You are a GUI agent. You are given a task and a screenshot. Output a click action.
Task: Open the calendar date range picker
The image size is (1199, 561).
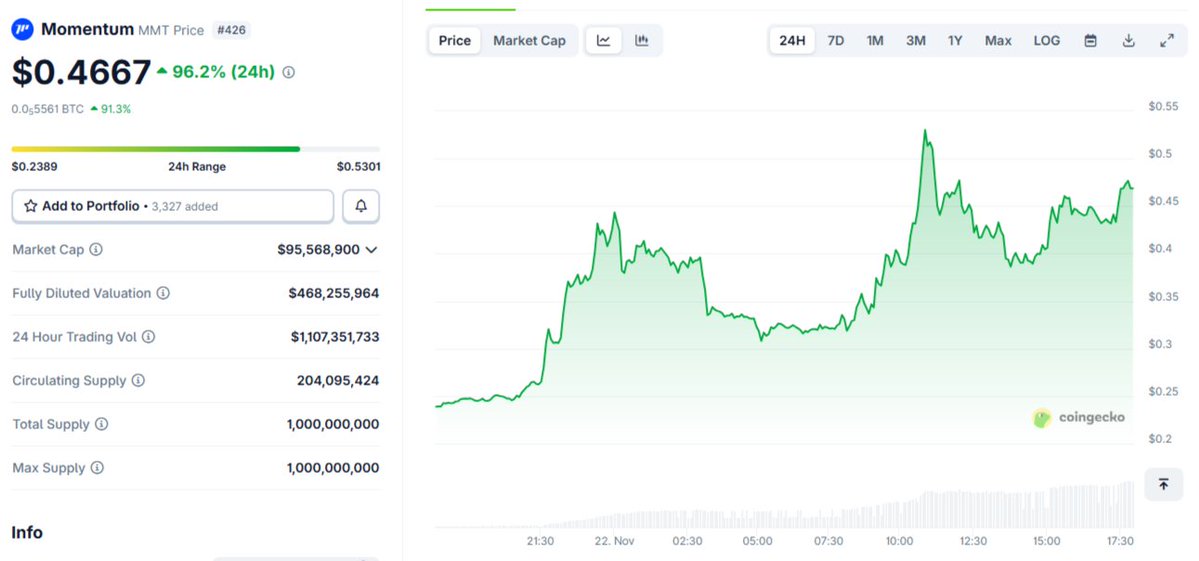[x=1091, y=41]
